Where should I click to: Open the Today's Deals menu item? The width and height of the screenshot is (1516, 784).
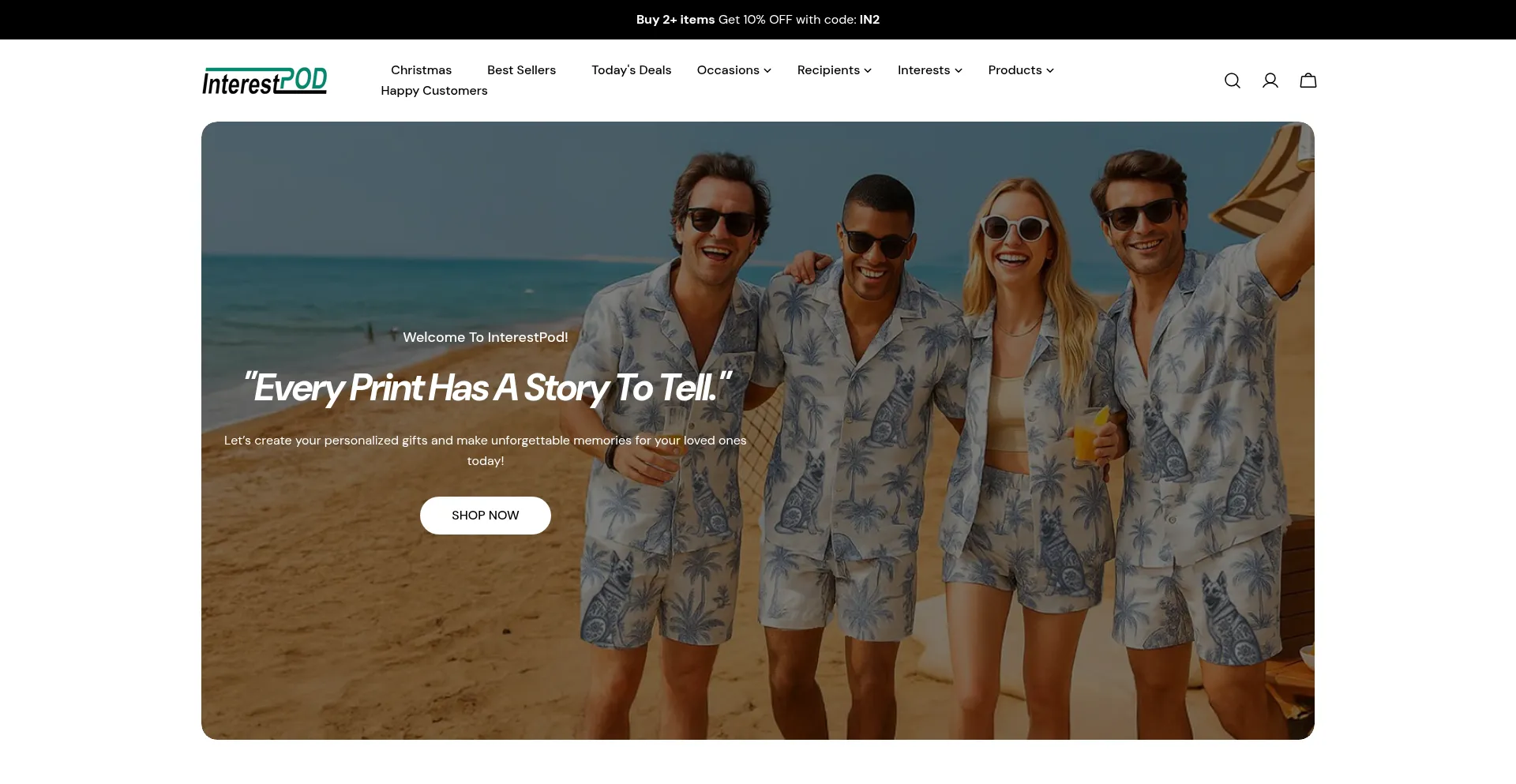pos(631,70)
